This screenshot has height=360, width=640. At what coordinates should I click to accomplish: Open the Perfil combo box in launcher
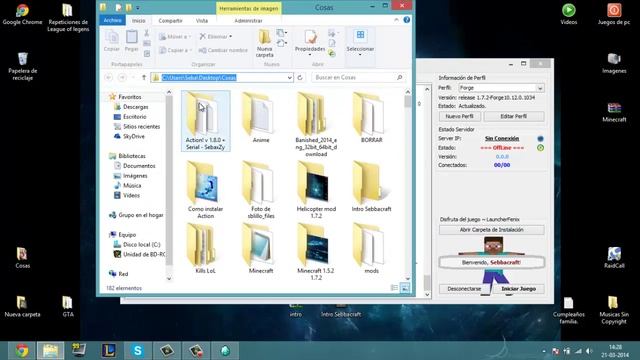(x=501, y=88)
